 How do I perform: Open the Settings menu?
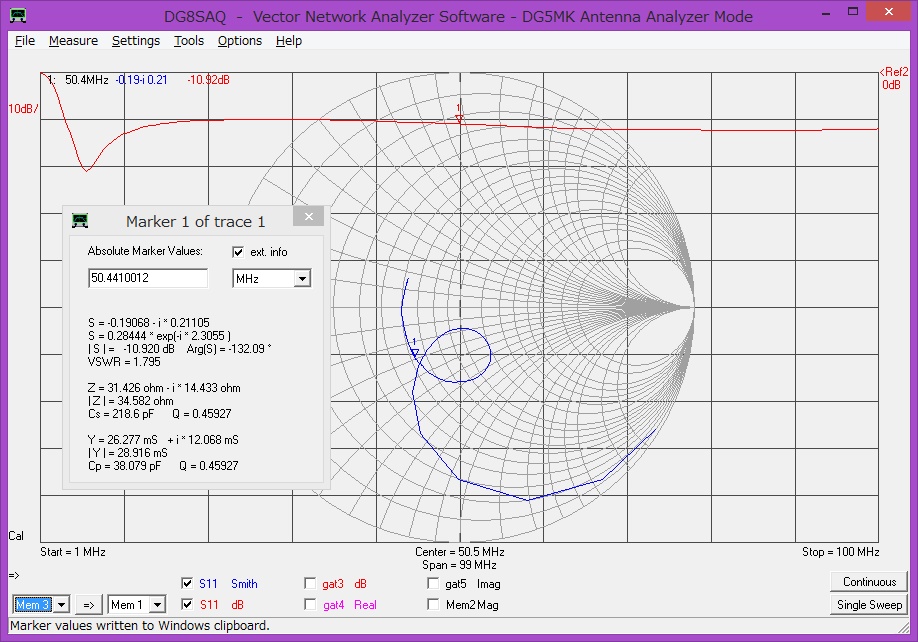point(136,41)
